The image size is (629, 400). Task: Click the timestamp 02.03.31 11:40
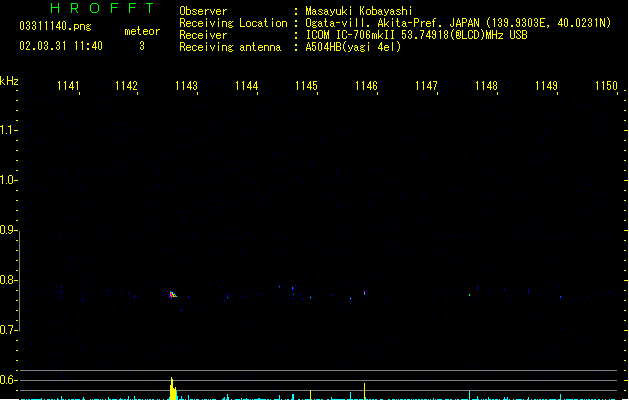click(x=61, y=46)
